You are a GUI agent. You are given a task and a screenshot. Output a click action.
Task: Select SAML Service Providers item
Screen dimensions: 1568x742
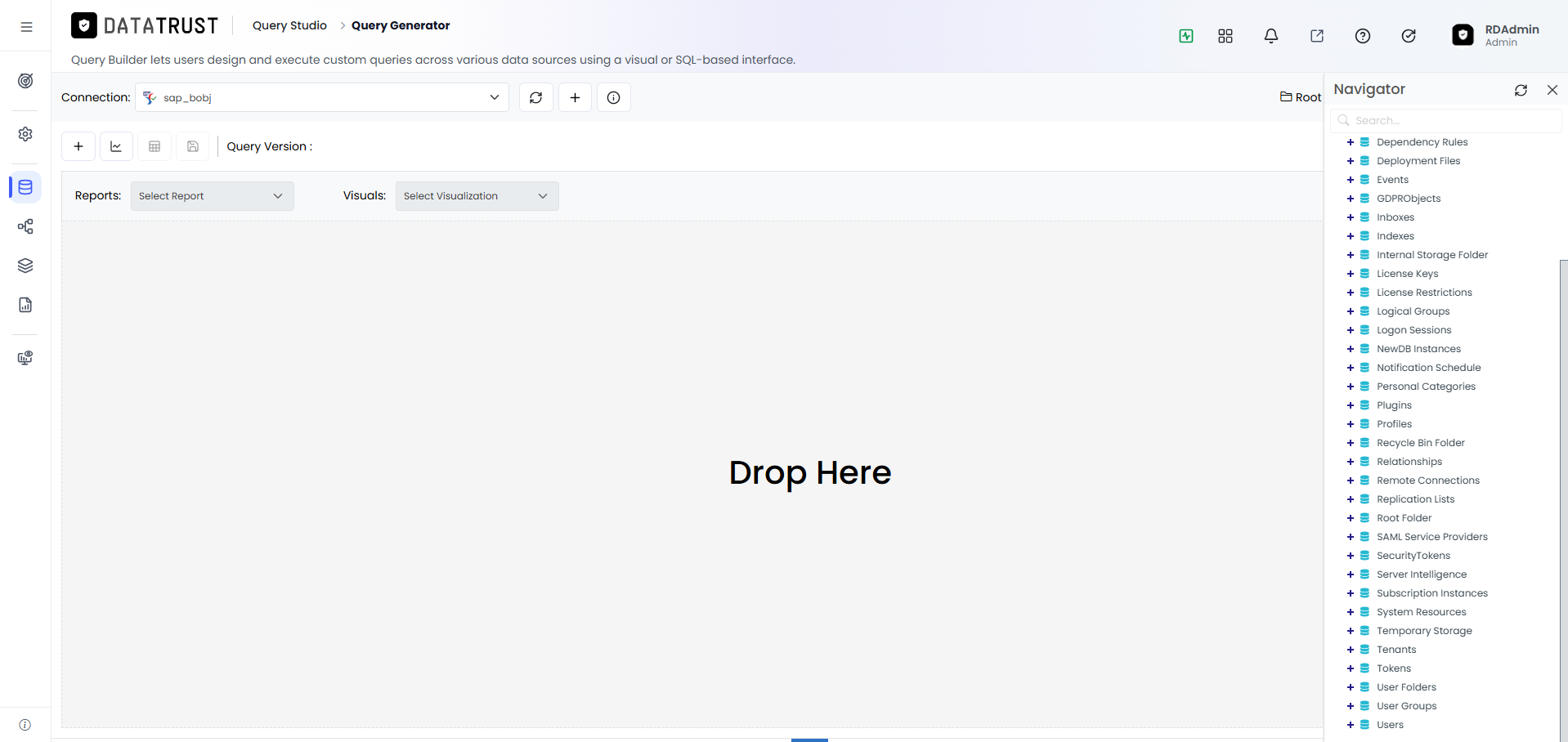1432,537
